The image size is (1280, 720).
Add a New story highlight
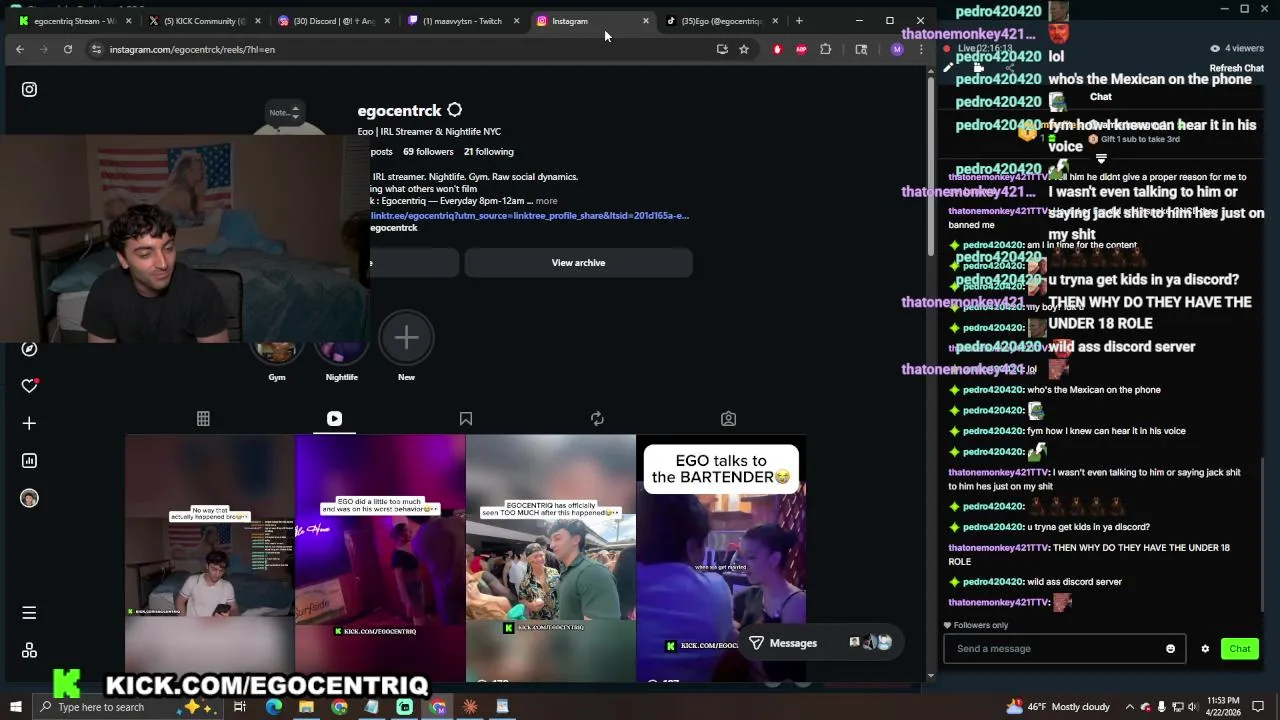(x=406, y=346)
